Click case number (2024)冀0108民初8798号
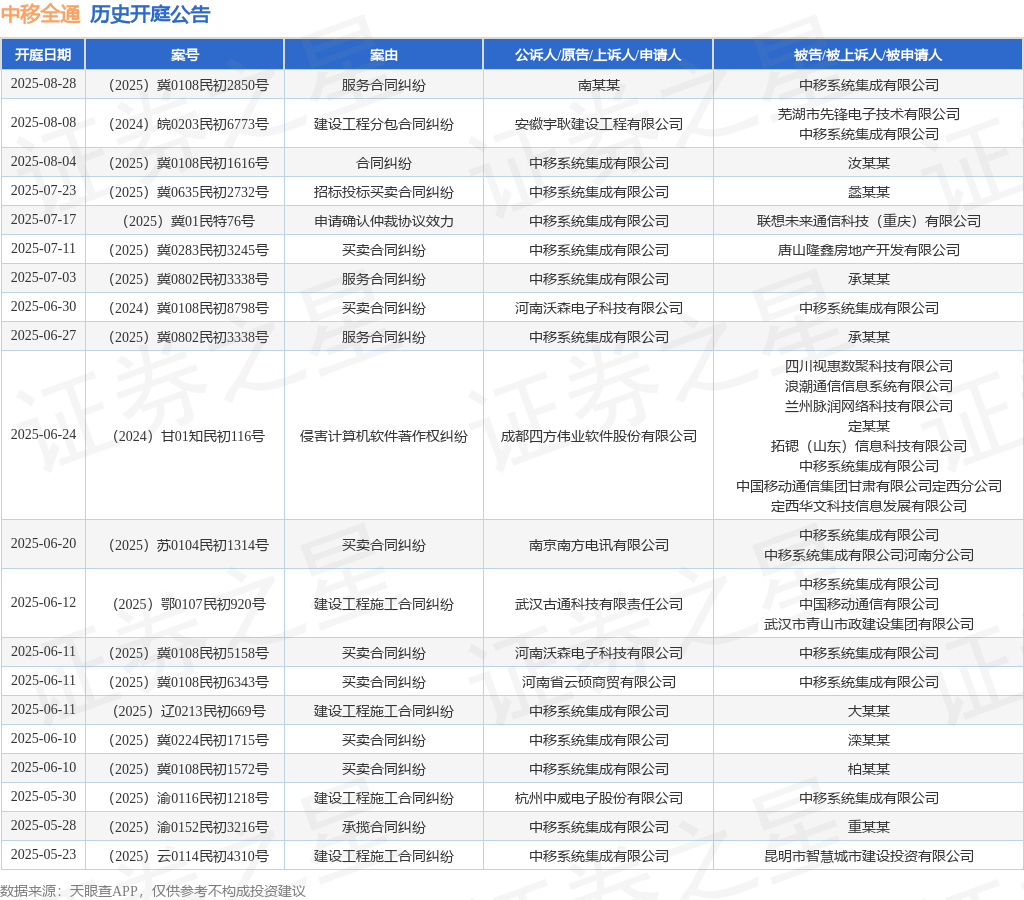Image resolution: width=1024 pixels, height=900 pixels. tap(188, 308)
